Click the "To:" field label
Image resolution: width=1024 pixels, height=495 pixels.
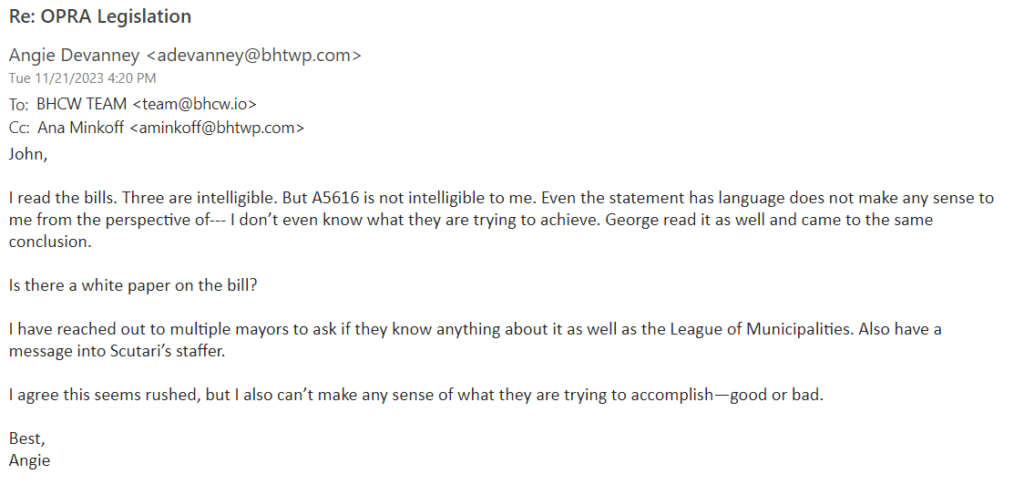[19, 102]
